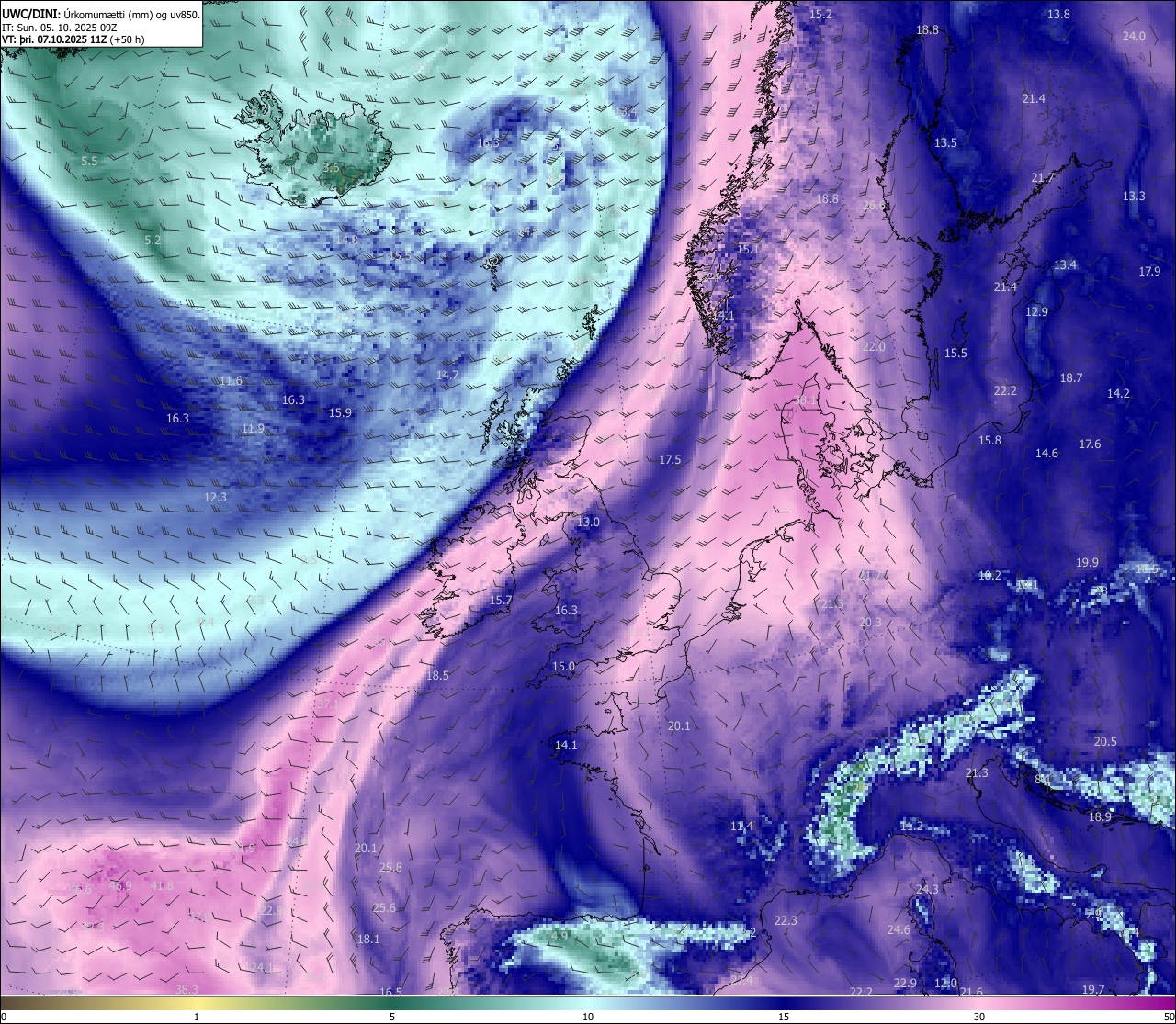Click the 11.2 value on the map

pos(910,826)
